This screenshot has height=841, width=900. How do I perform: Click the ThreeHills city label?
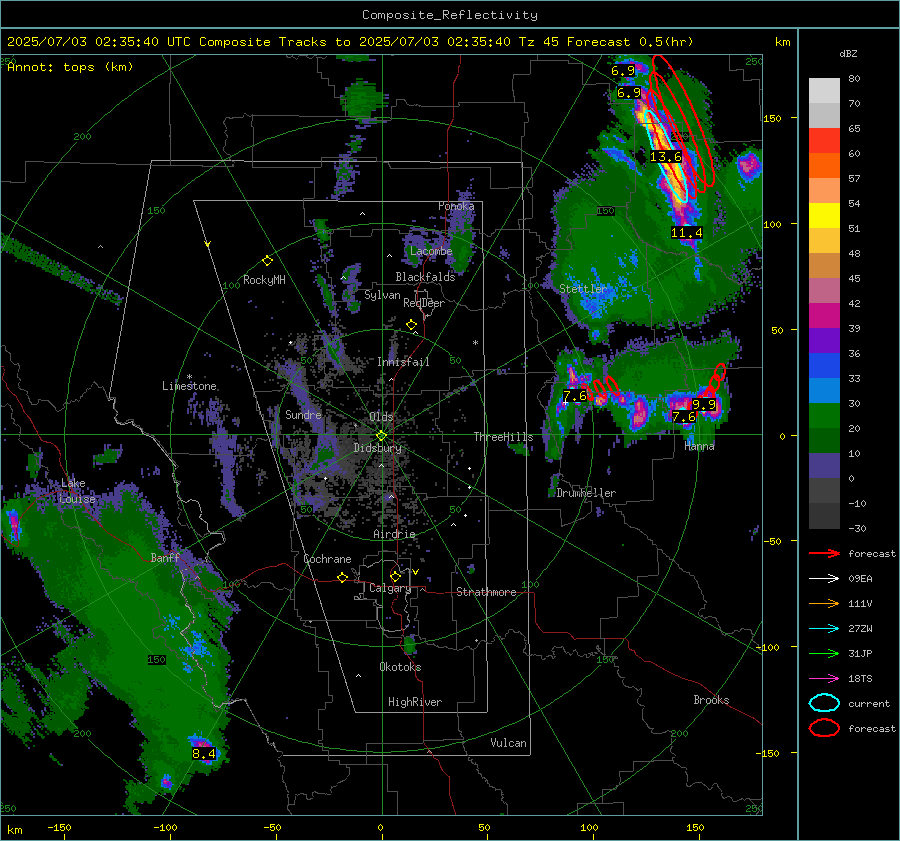[503, 437]
